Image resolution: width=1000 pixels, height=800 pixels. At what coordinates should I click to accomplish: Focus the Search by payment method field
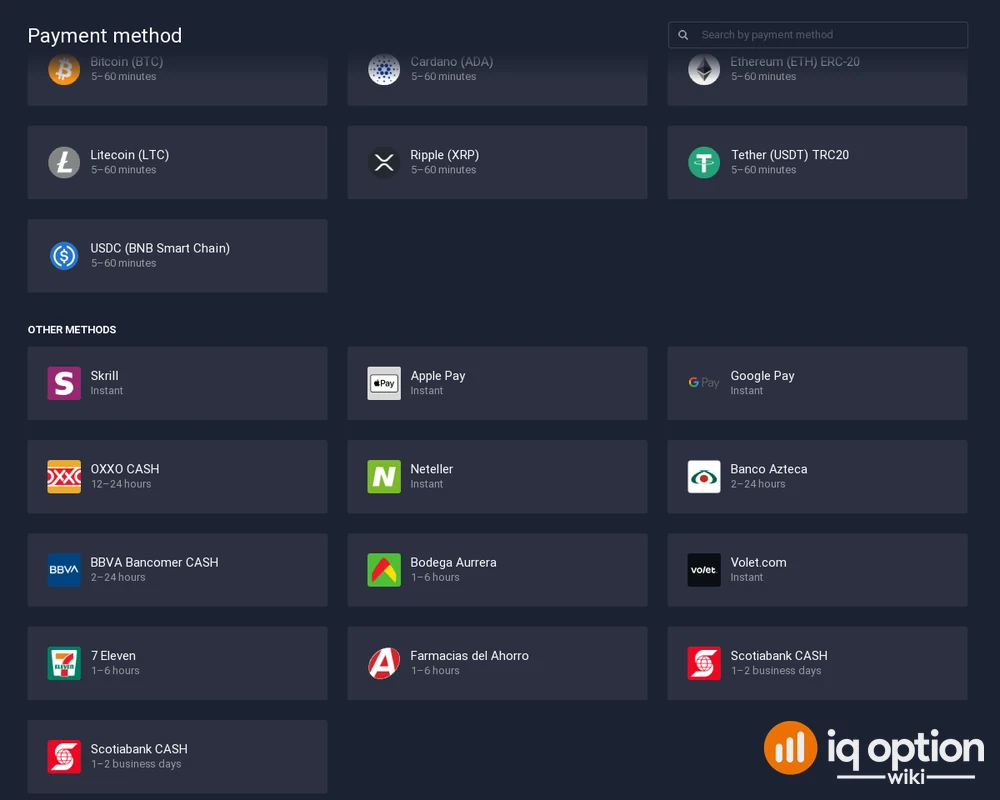pos(818,35)
